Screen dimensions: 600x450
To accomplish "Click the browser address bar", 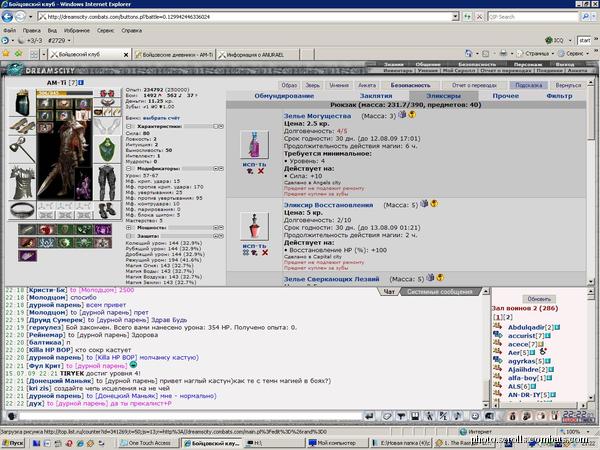I will coord(245,17).
